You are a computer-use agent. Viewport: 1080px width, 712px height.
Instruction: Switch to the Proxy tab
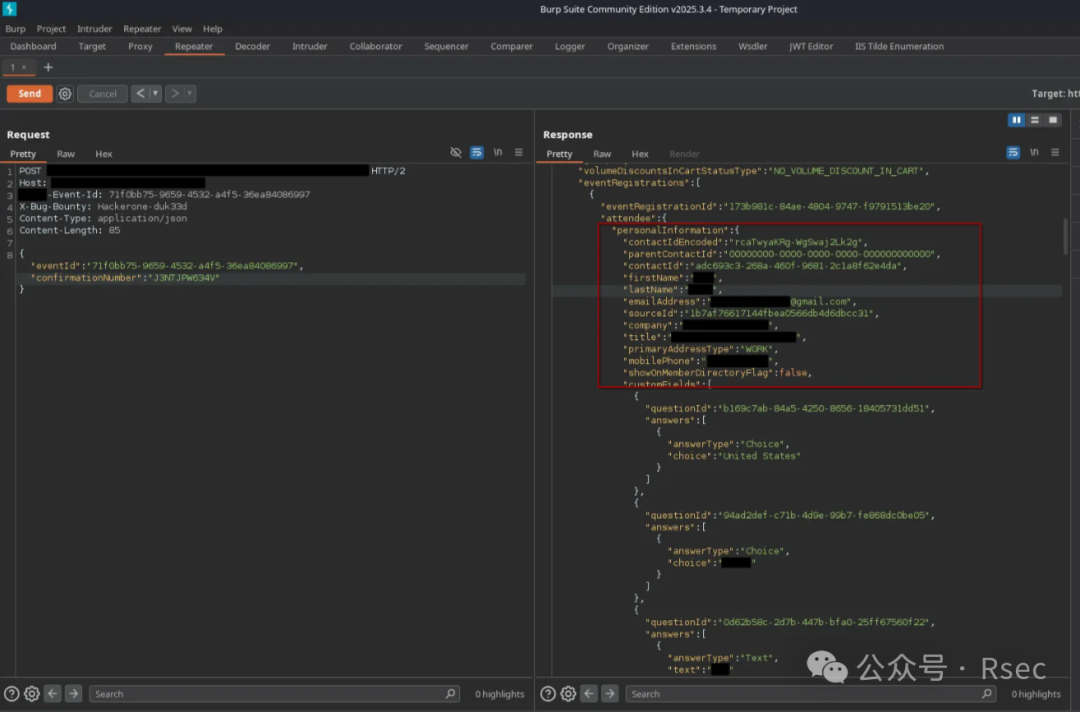pyautogui.click(x=140, y=46)
